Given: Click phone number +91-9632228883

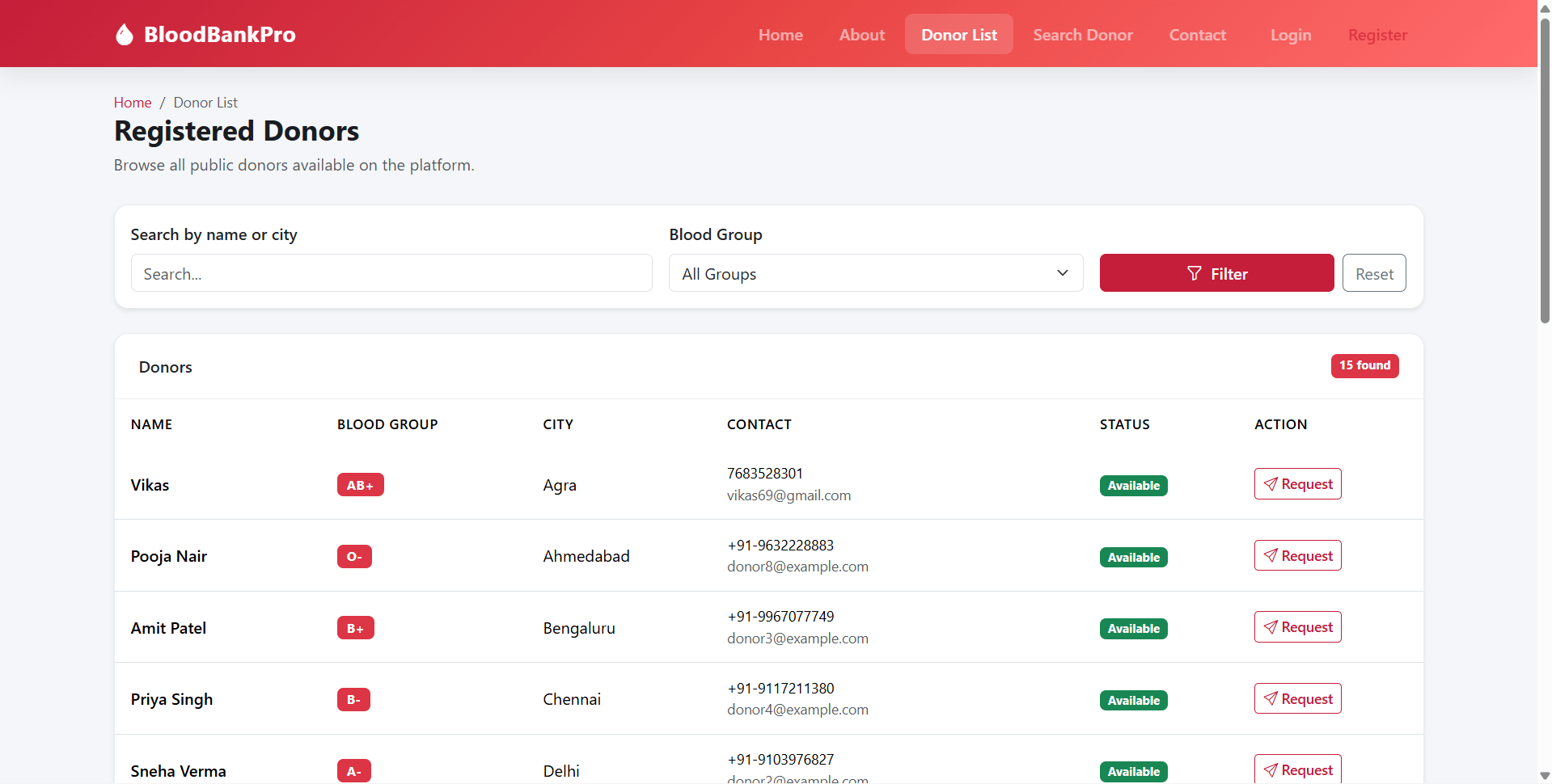Looking at the screenshot, I should tap(780, 546).
